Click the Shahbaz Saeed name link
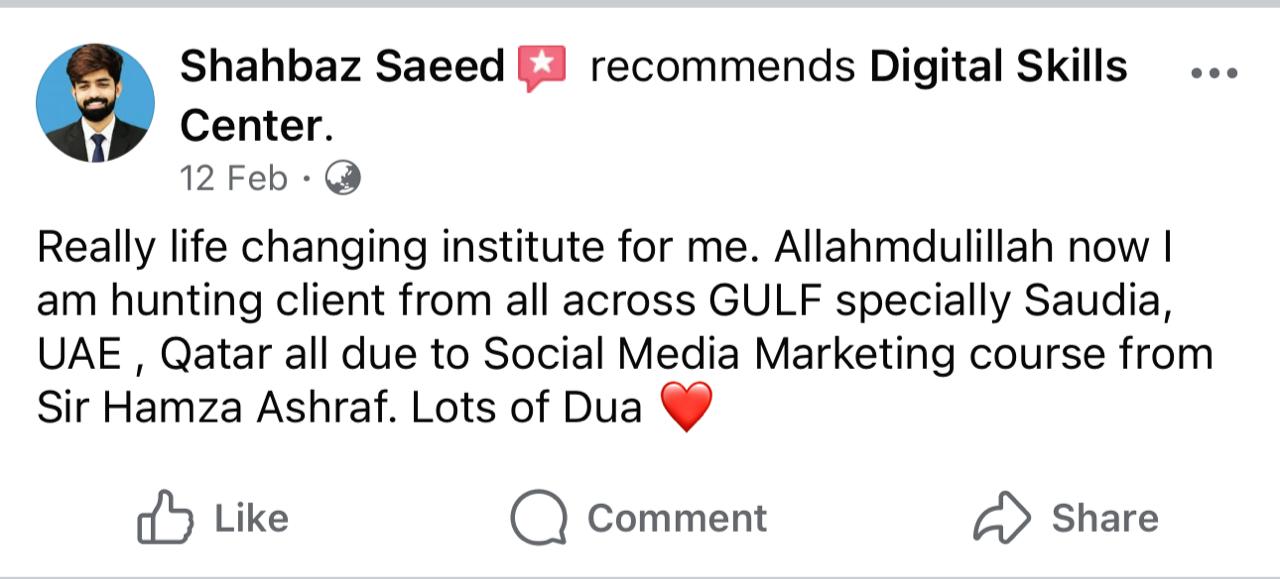This screenshot has height=579, width=1280. 342,67
